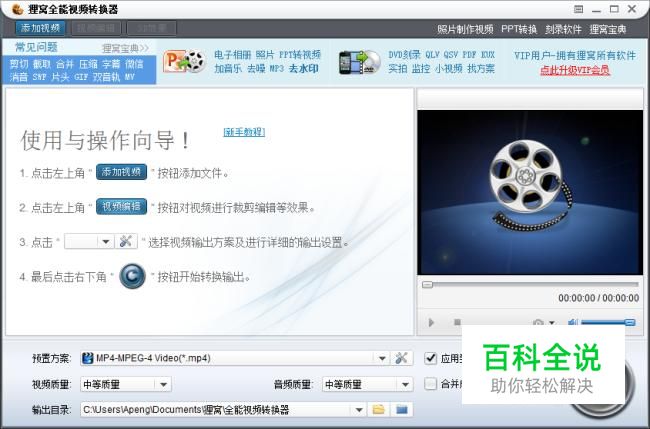The width and height of the screenshot is (650, 429).
Task: Open the PDF link
Action: (x=469, y=55)
